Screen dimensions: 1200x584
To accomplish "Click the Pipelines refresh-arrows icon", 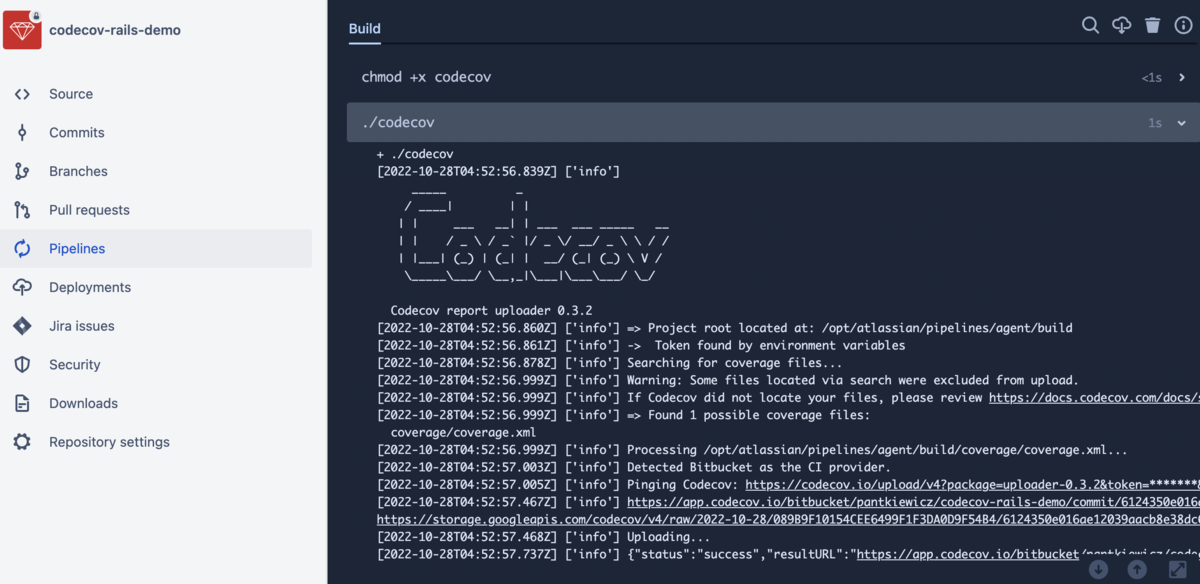I will (x=22, y=249).
